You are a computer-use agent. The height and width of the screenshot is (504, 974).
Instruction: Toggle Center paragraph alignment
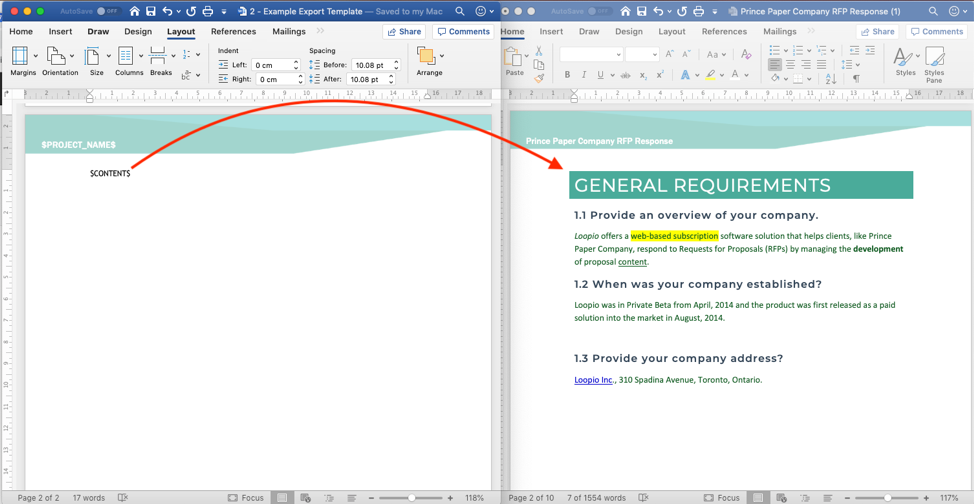tap(791, 64)
